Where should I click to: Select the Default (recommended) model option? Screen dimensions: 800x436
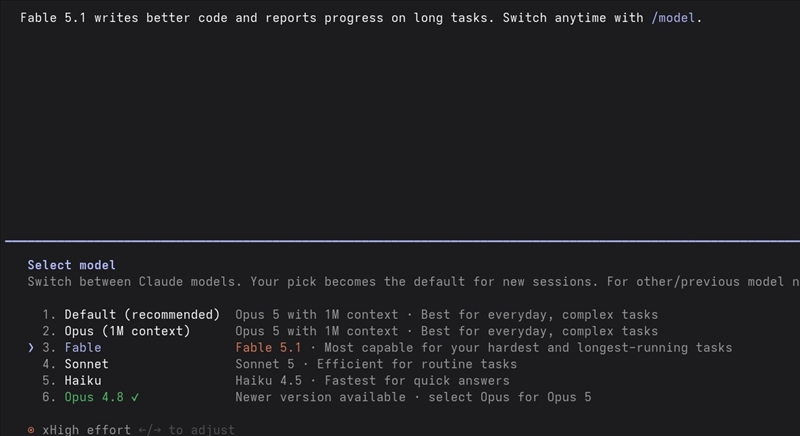[x=142, y=315]
